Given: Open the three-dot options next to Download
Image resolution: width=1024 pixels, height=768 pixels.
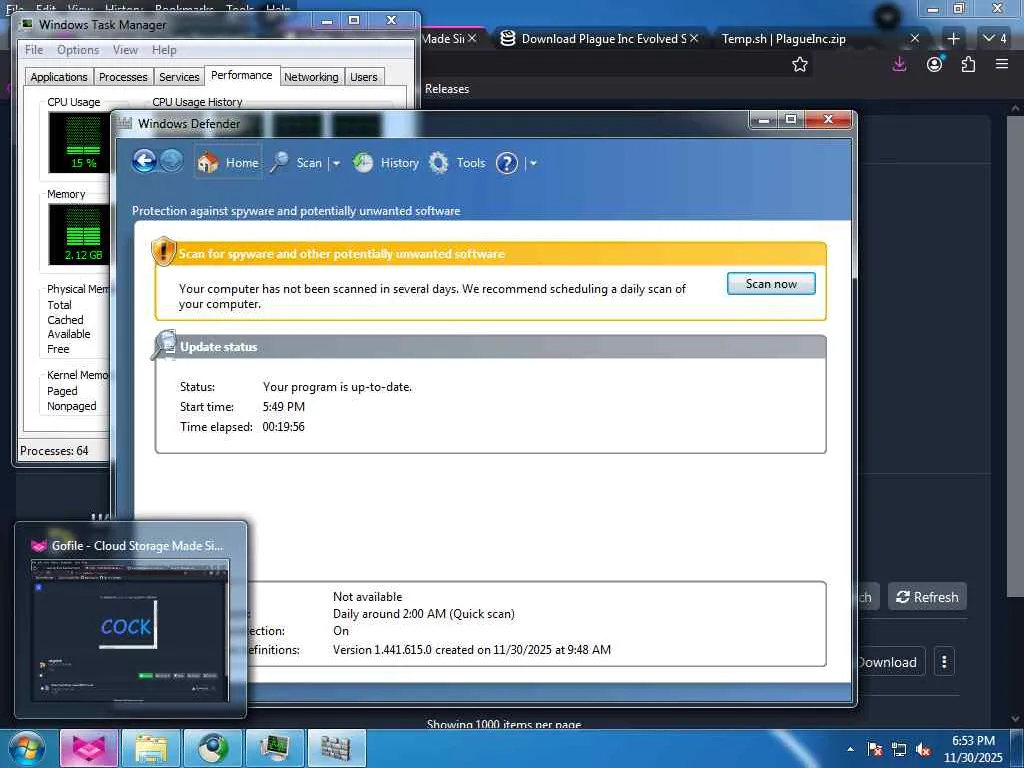Looking at the screenshot, I should 944,662.
